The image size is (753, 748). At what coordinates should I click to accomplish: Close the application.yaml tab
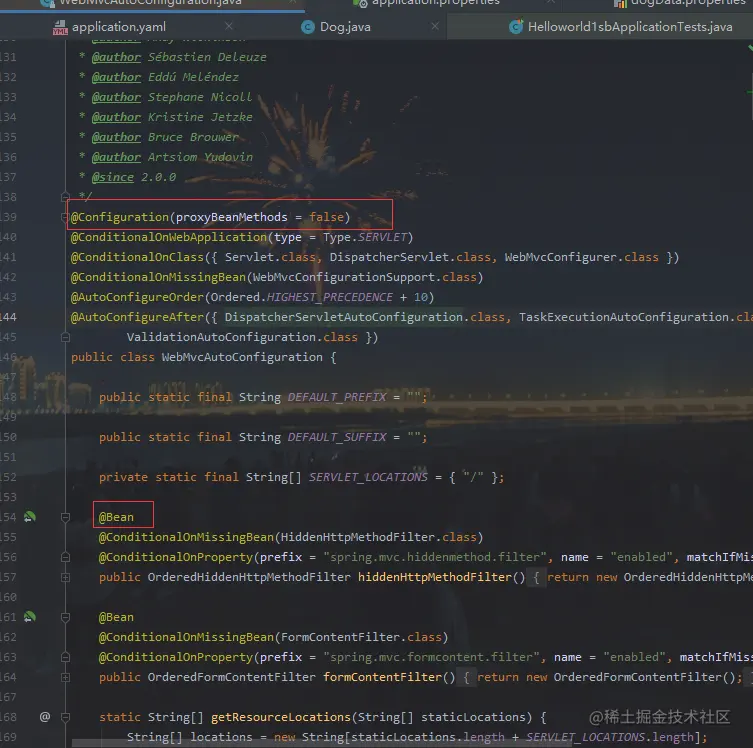point(229,26)
